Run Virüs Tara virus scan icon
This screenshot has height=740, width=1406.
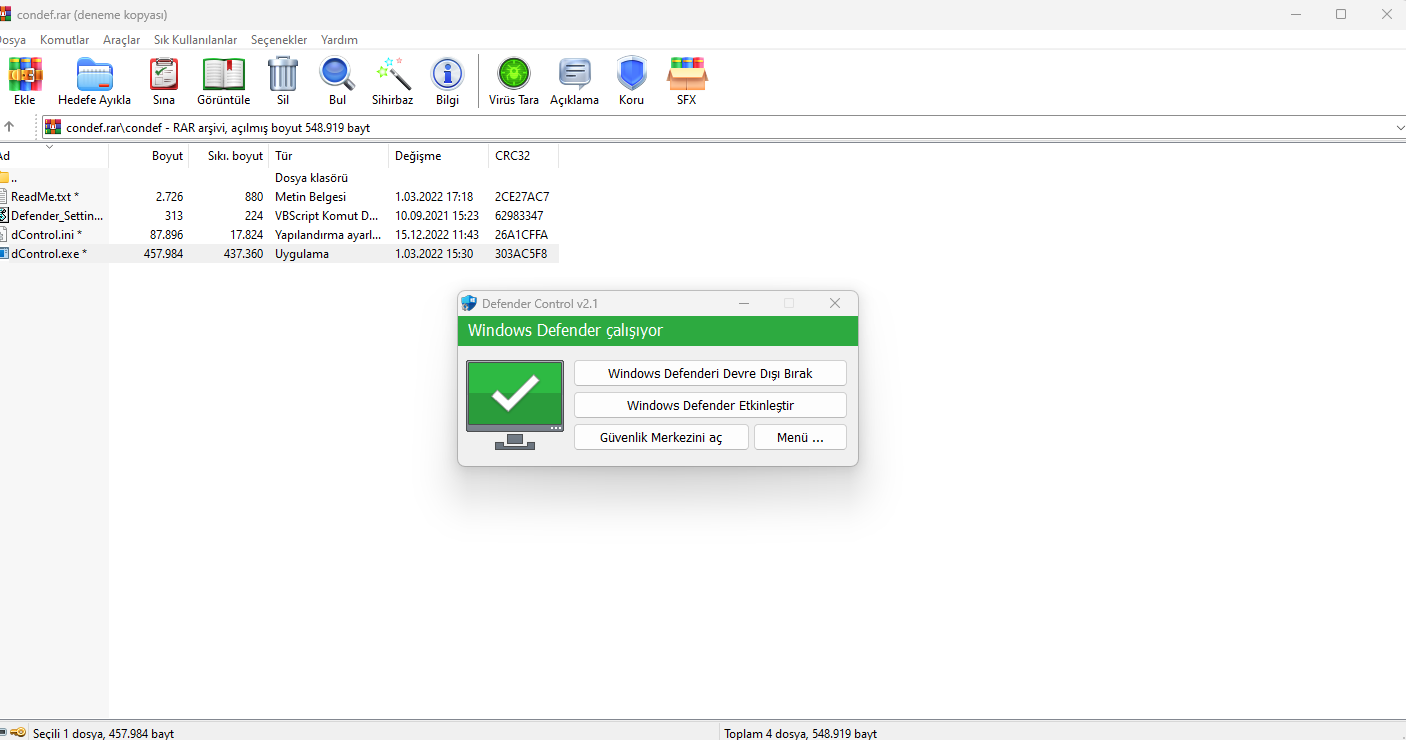514,74
